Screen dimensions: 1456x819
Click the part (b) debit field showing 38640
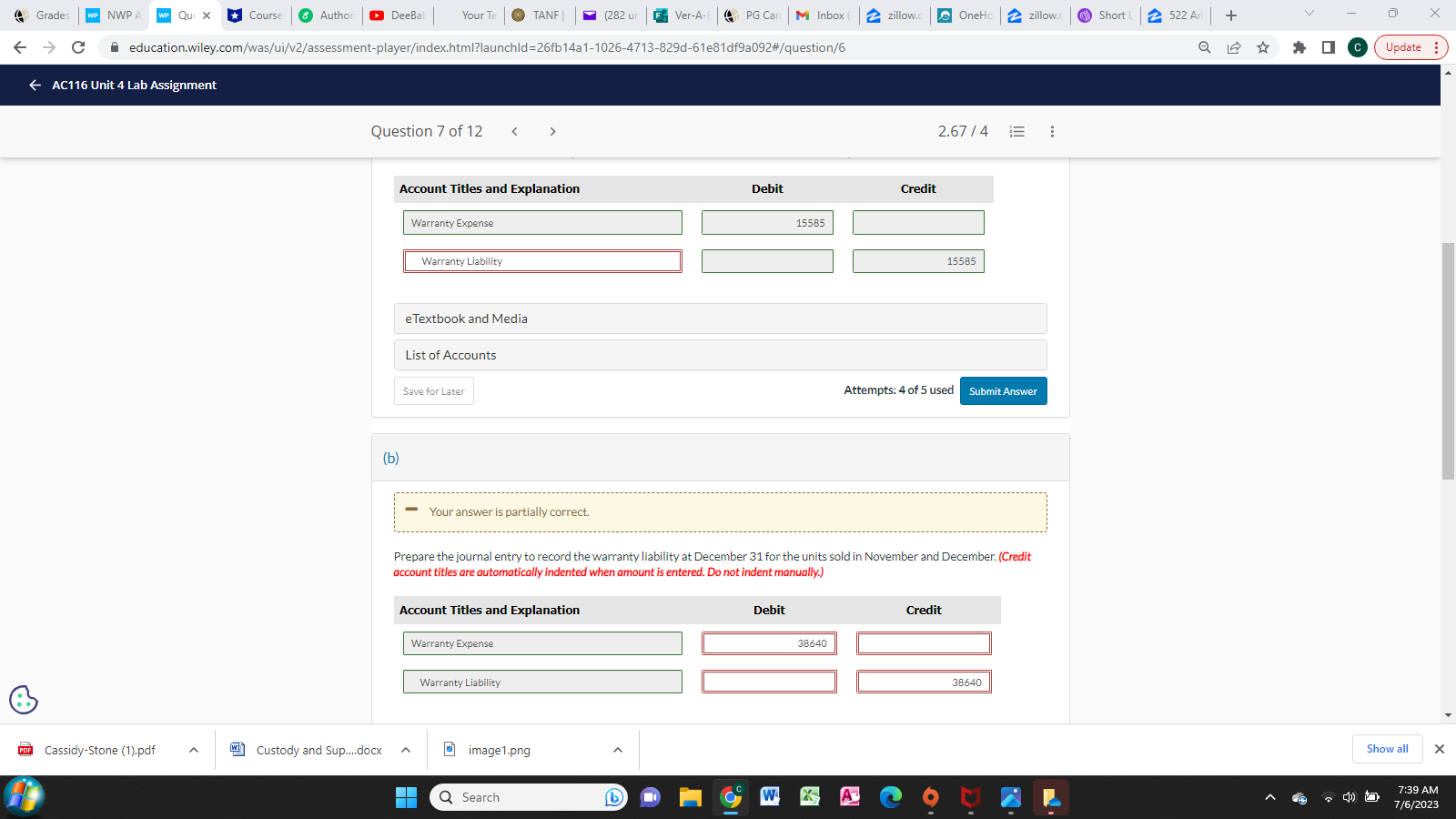[x=769, y=643]
